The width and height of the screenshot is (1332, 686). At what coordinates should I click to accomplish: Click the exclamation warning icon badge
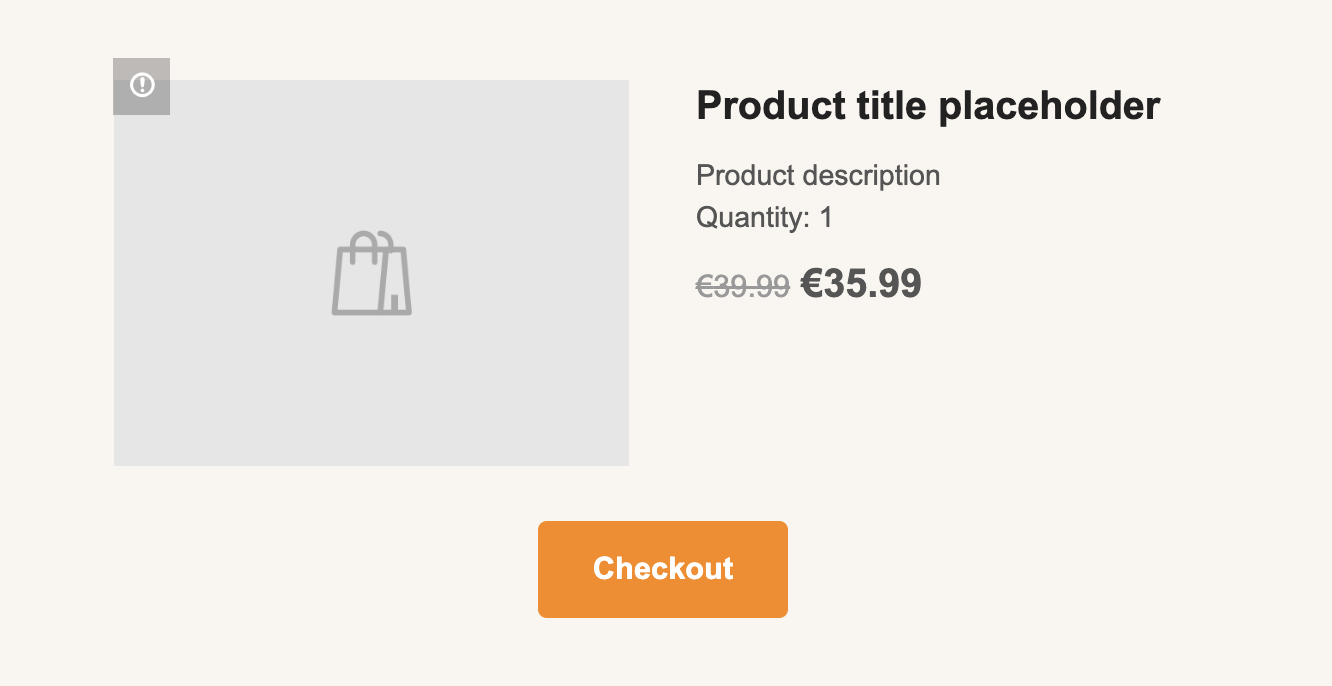[x=142, y=85]
